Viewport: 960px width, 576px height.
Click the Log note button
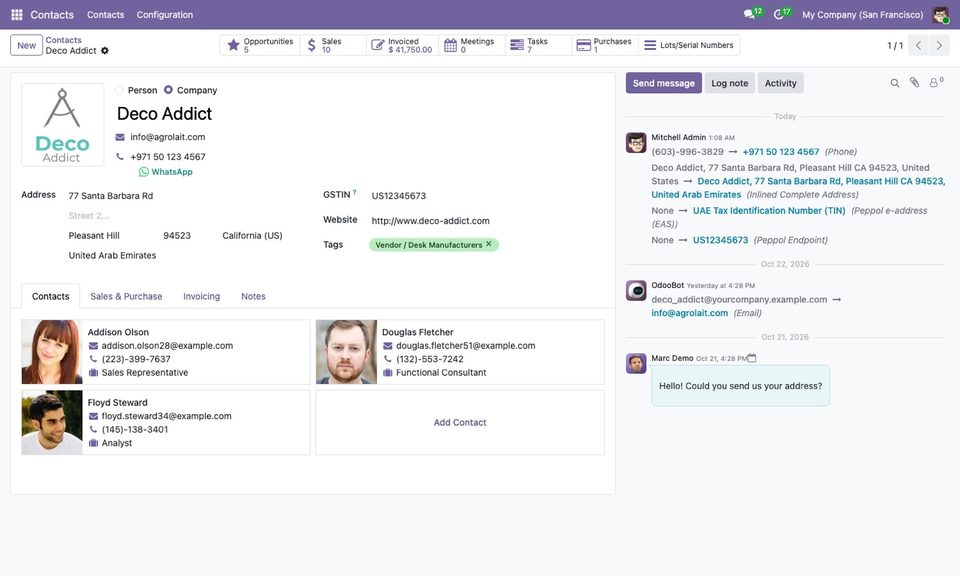click(x=729, y=83)
